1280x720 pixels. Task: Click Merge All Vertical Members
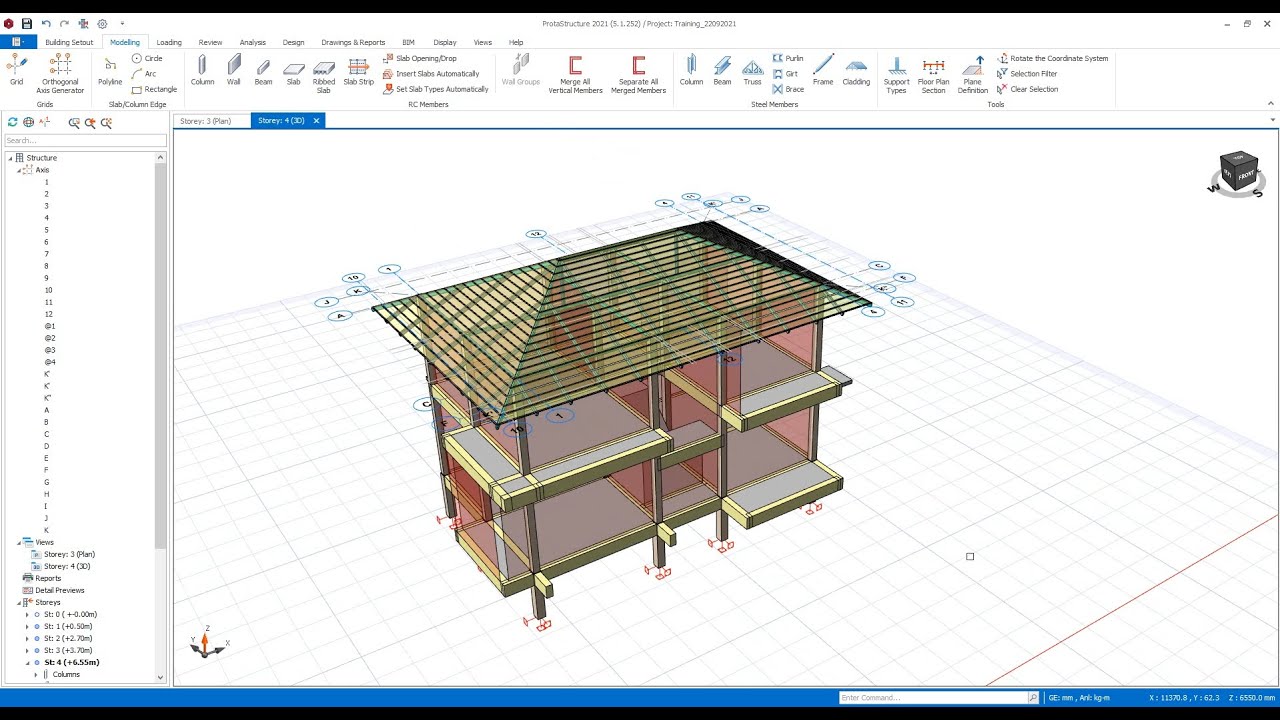coord(575,74)
